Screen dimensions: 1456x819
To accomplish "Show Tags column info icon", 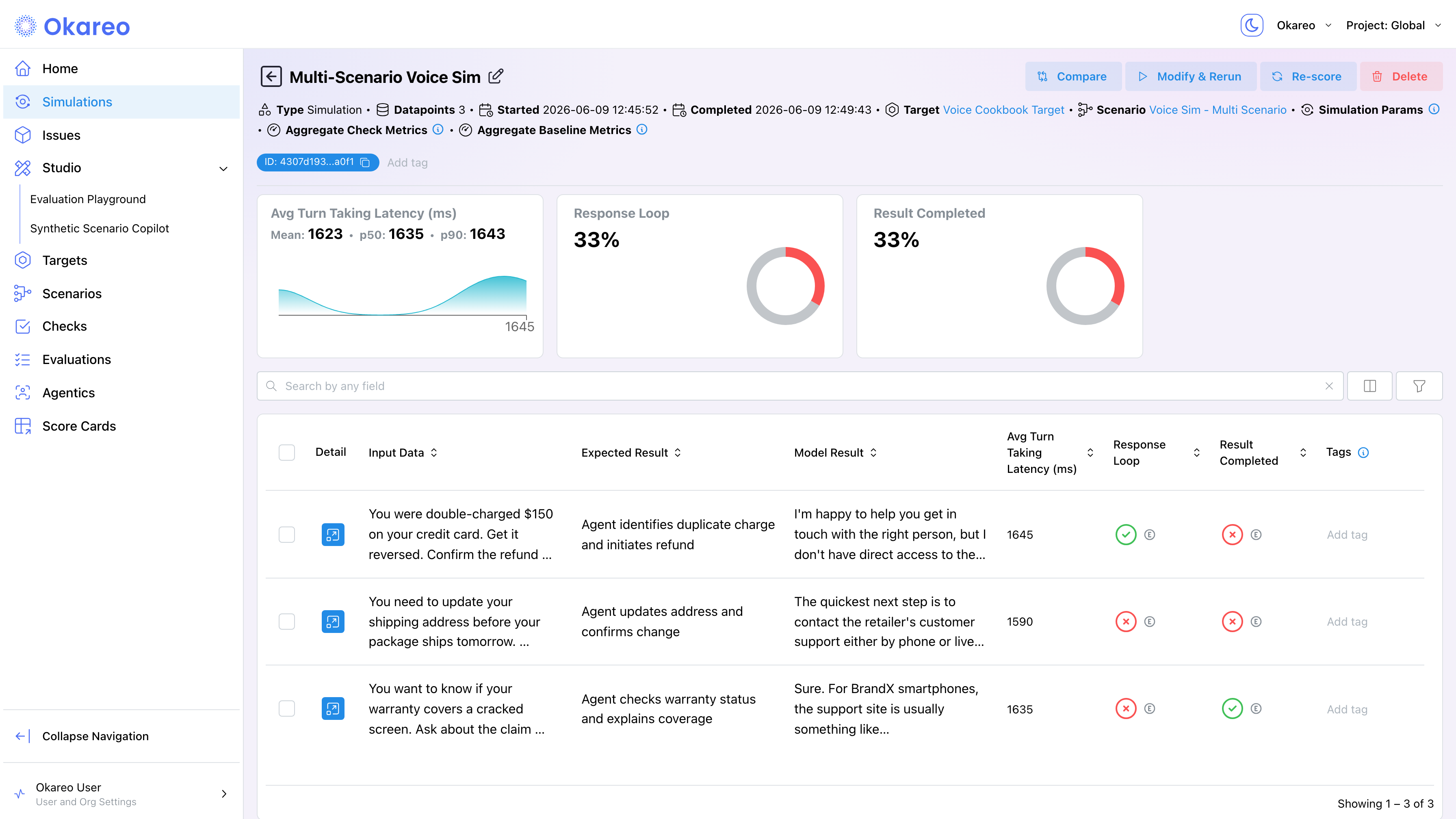I will click(x=1363, y=452).
